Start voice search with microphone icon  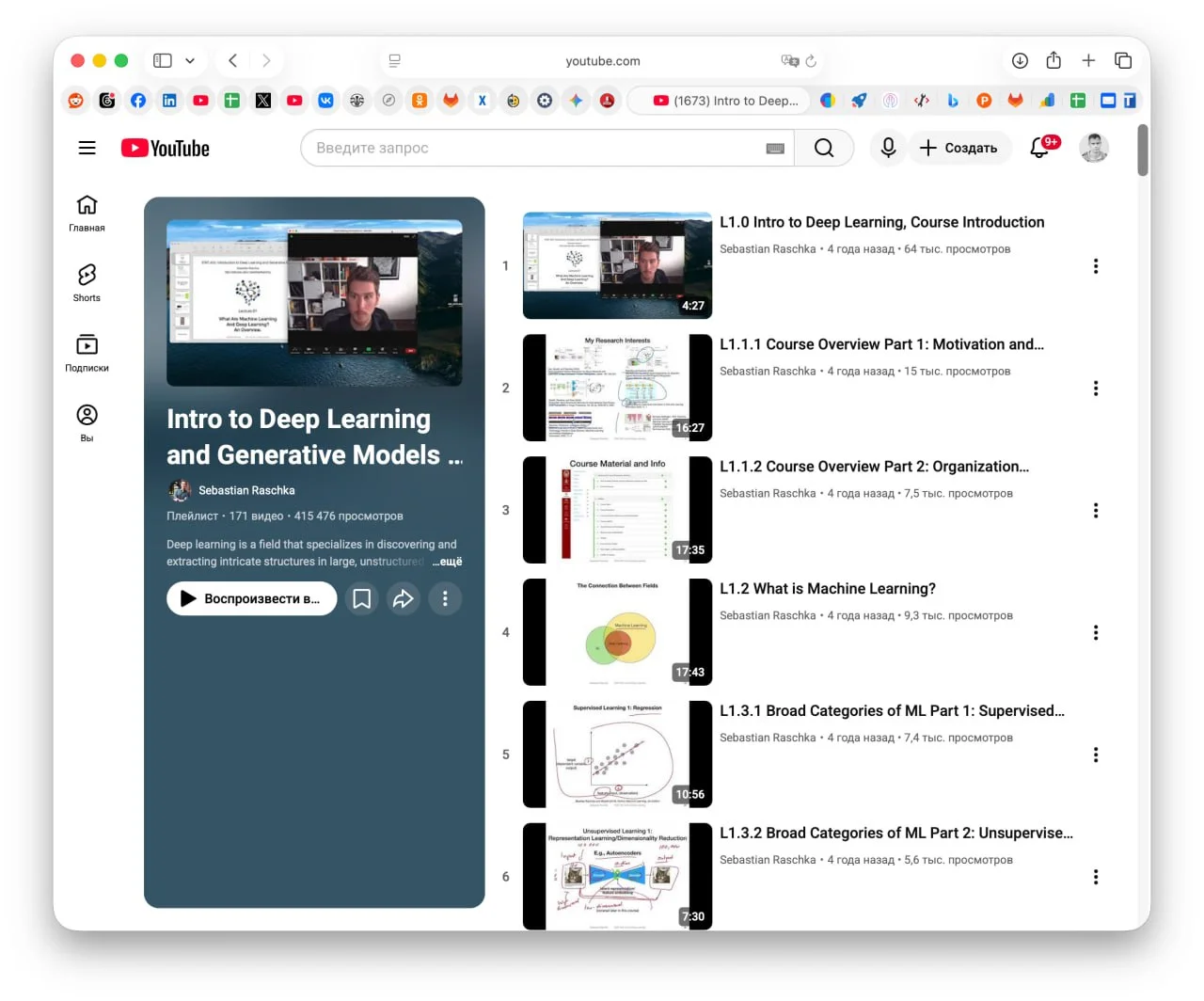[x=887, y=148]
